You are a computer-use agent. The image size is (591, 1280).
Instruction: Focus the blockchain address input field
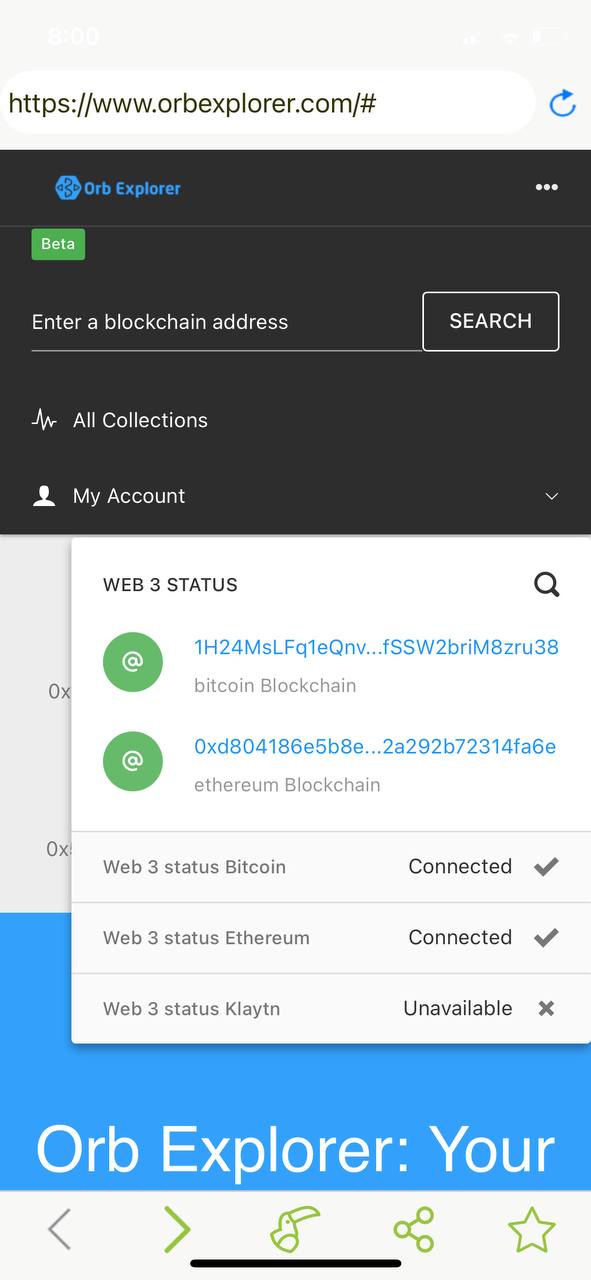coord(226,322)
